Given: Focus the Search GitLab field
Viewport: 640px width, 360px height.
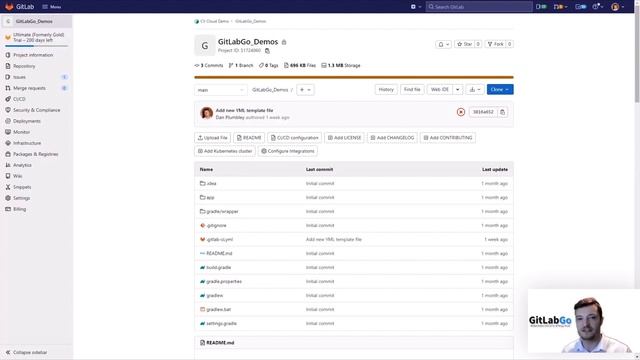Looking at the screenshot, I should (479, 7).
